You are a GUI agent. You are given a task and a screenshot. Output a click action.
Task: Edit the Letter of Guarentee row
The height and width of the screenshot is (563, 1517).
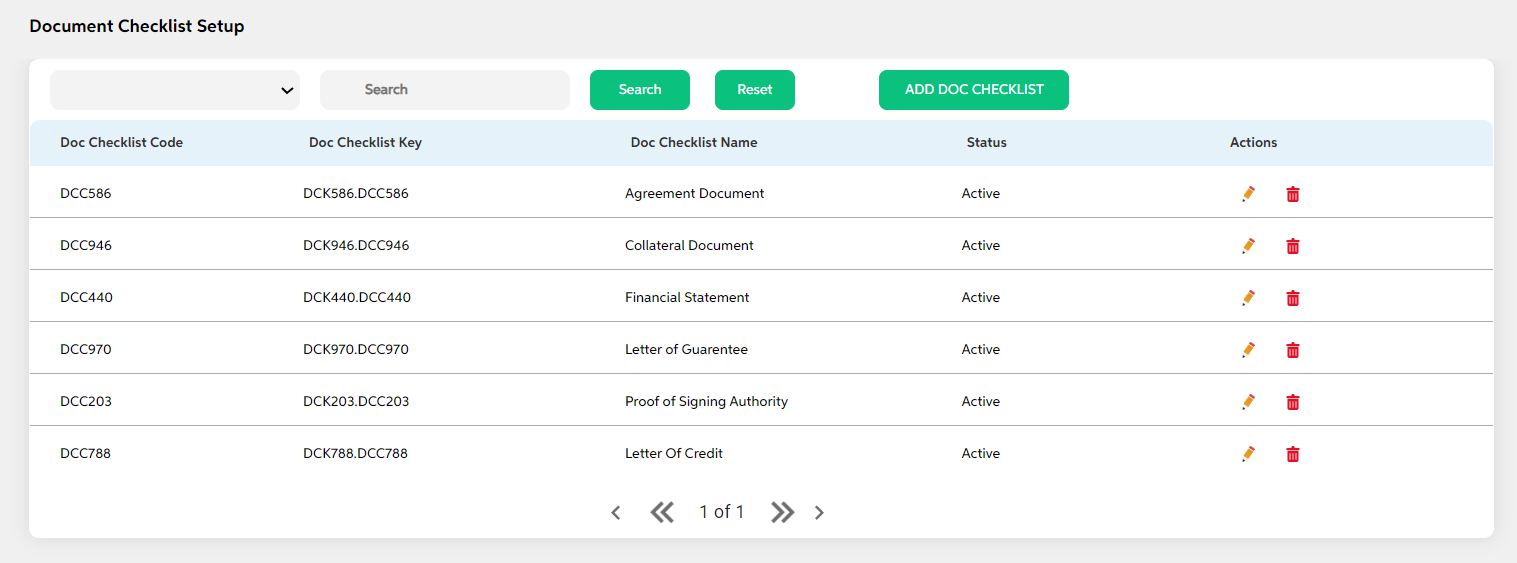1248,350
